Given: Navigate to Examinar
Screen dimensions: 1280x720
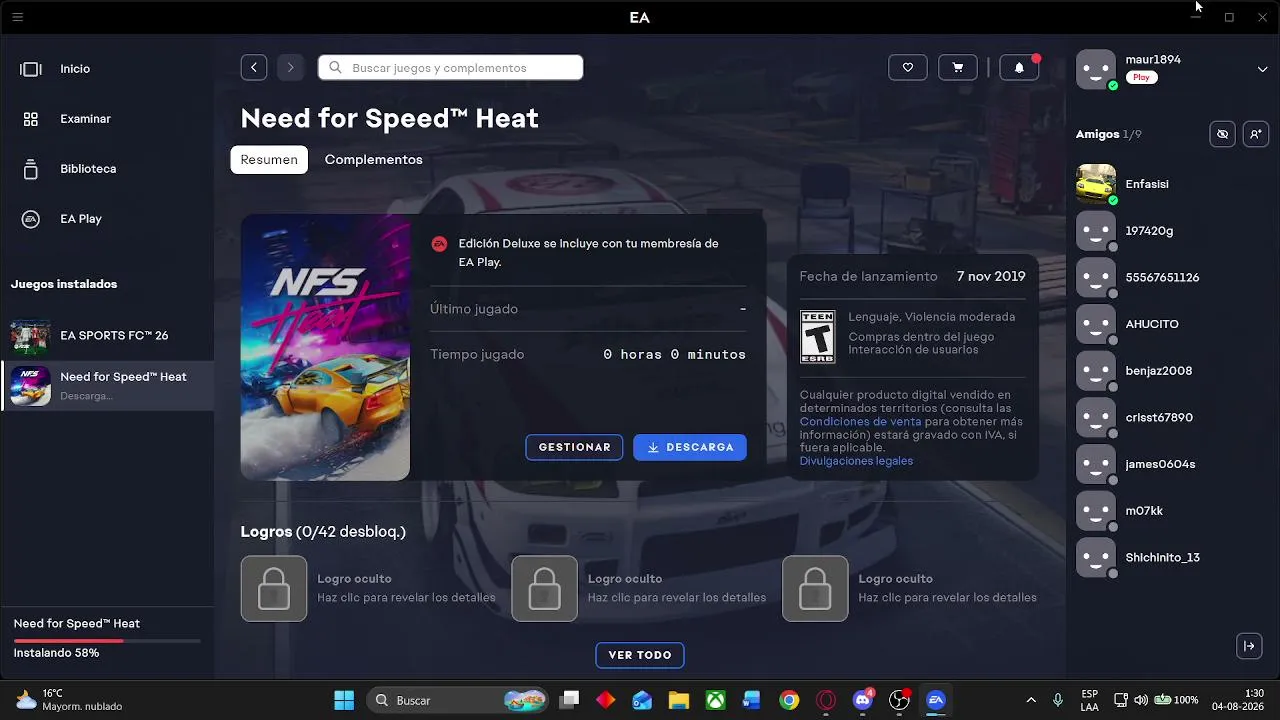Looking at the screenshot, I should coord(85,119).
